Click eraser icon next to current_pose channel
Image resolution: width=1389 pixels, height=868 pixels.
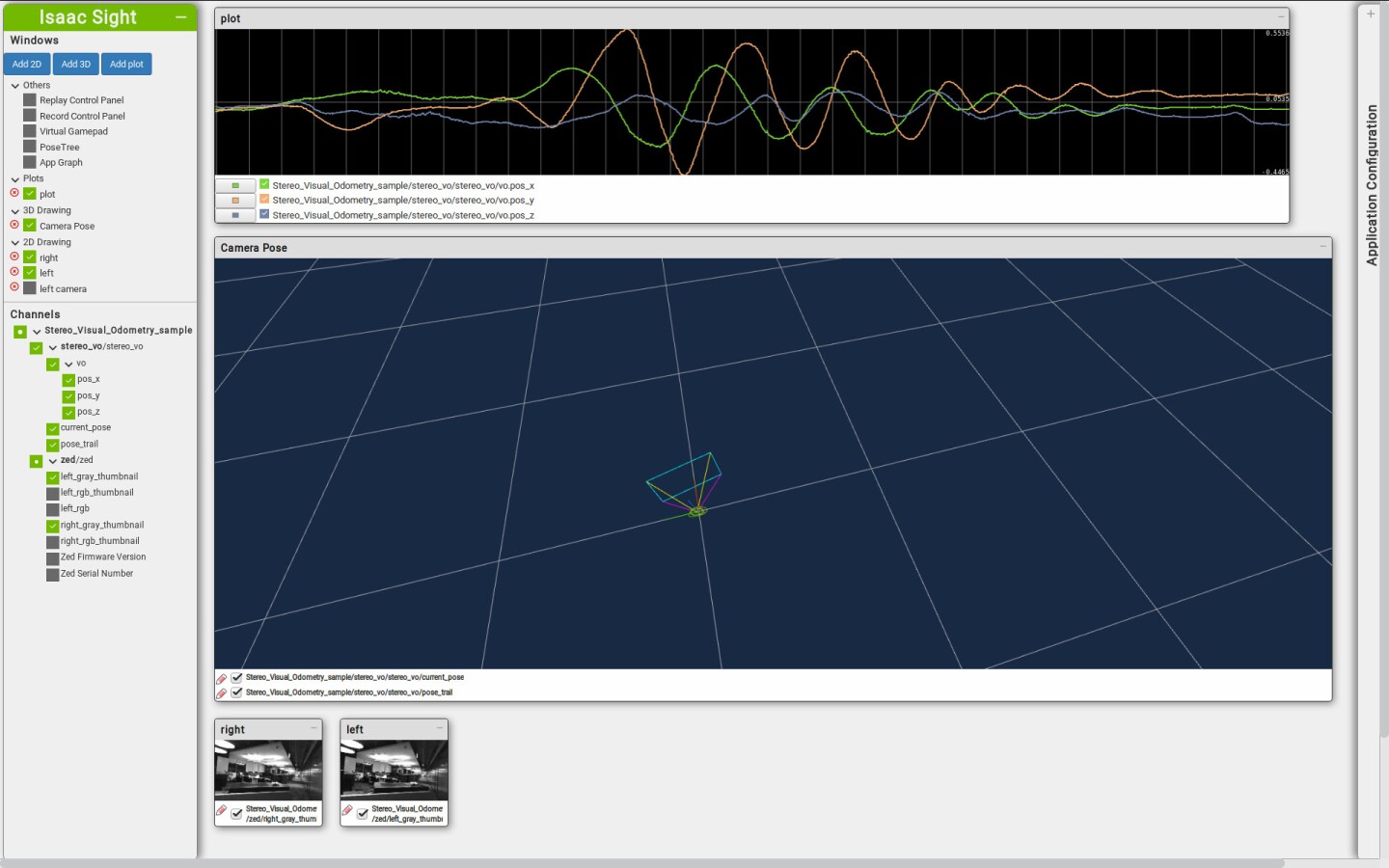pos(222,678)
